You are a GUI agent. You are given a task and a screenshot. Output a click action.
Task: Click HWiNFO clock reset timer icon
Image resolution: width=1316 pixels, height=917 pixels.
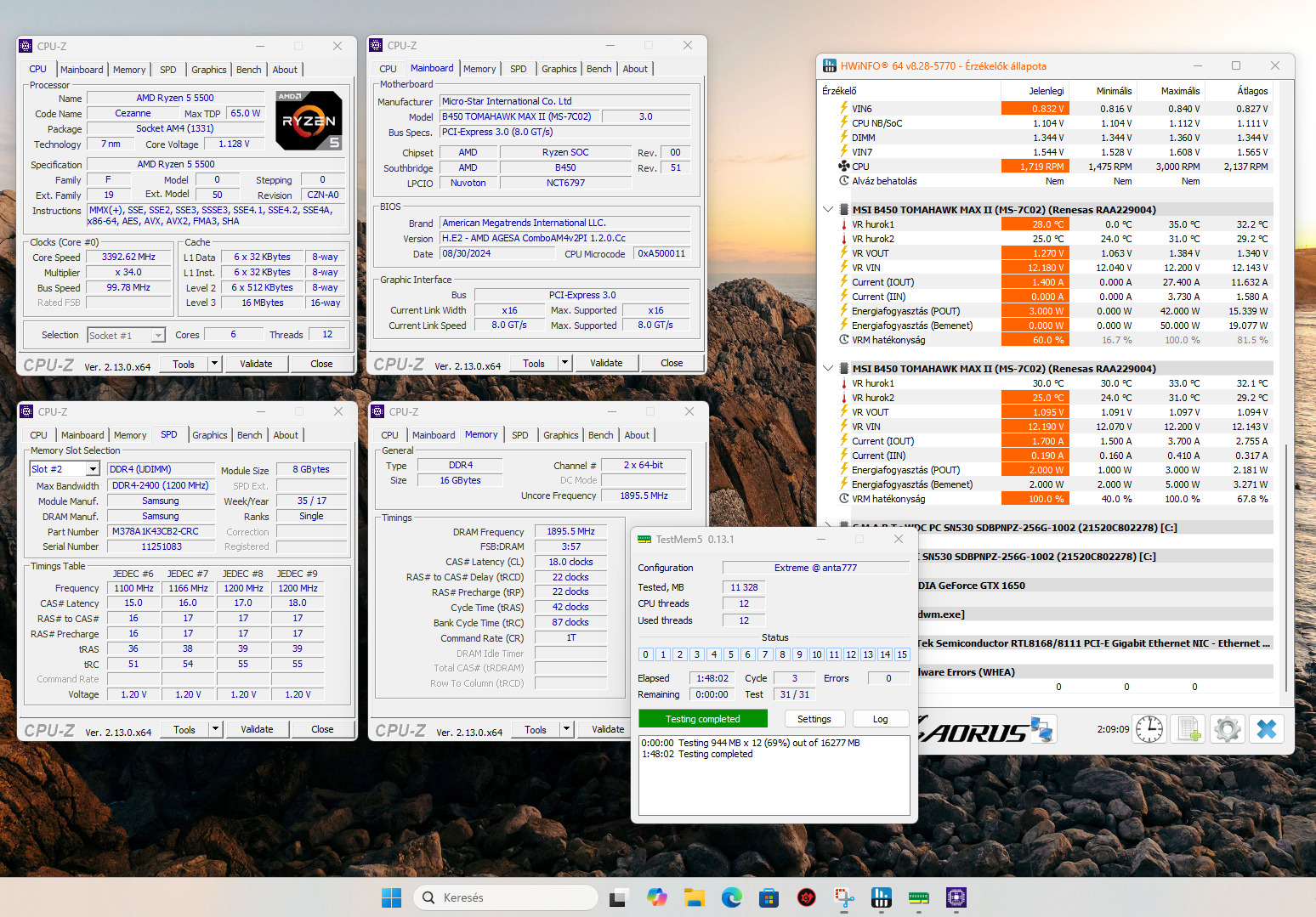(1149, 729)
